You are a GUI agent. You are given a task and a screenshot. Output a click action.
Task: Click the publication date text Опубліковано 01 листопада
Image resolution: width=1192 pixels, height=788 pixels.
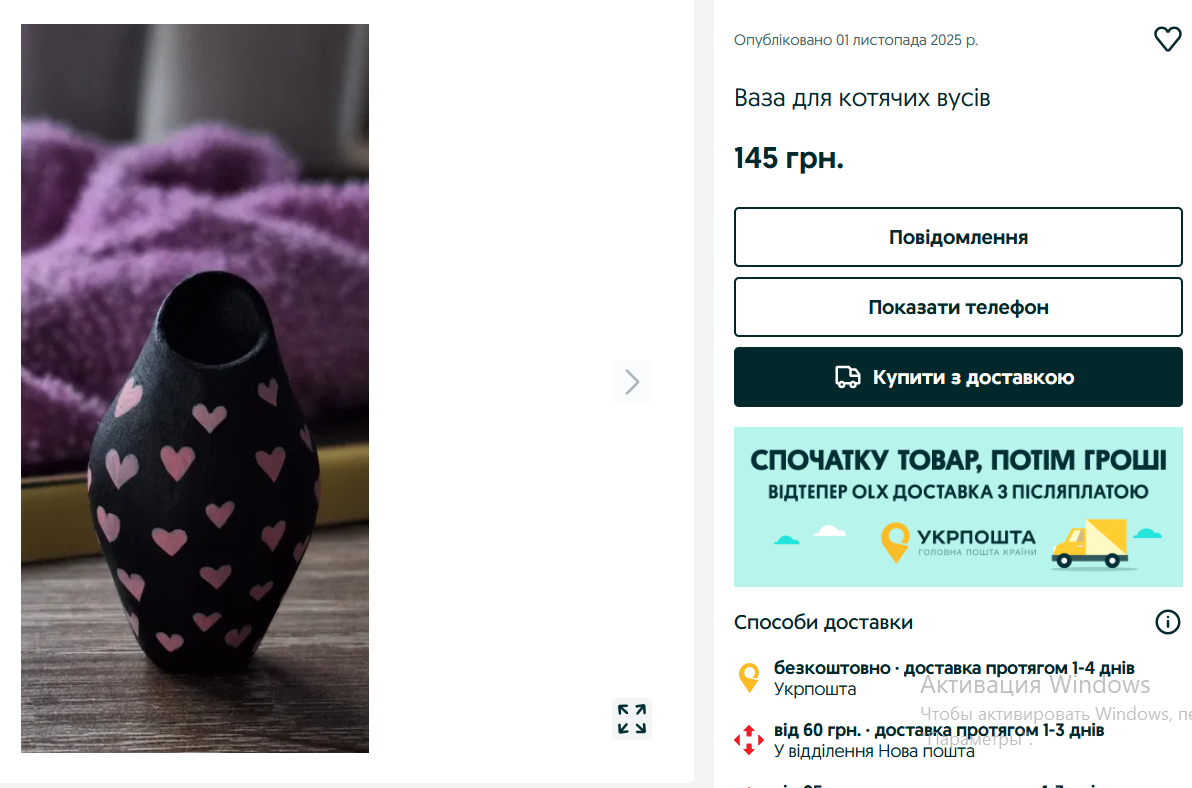(856, 40)
